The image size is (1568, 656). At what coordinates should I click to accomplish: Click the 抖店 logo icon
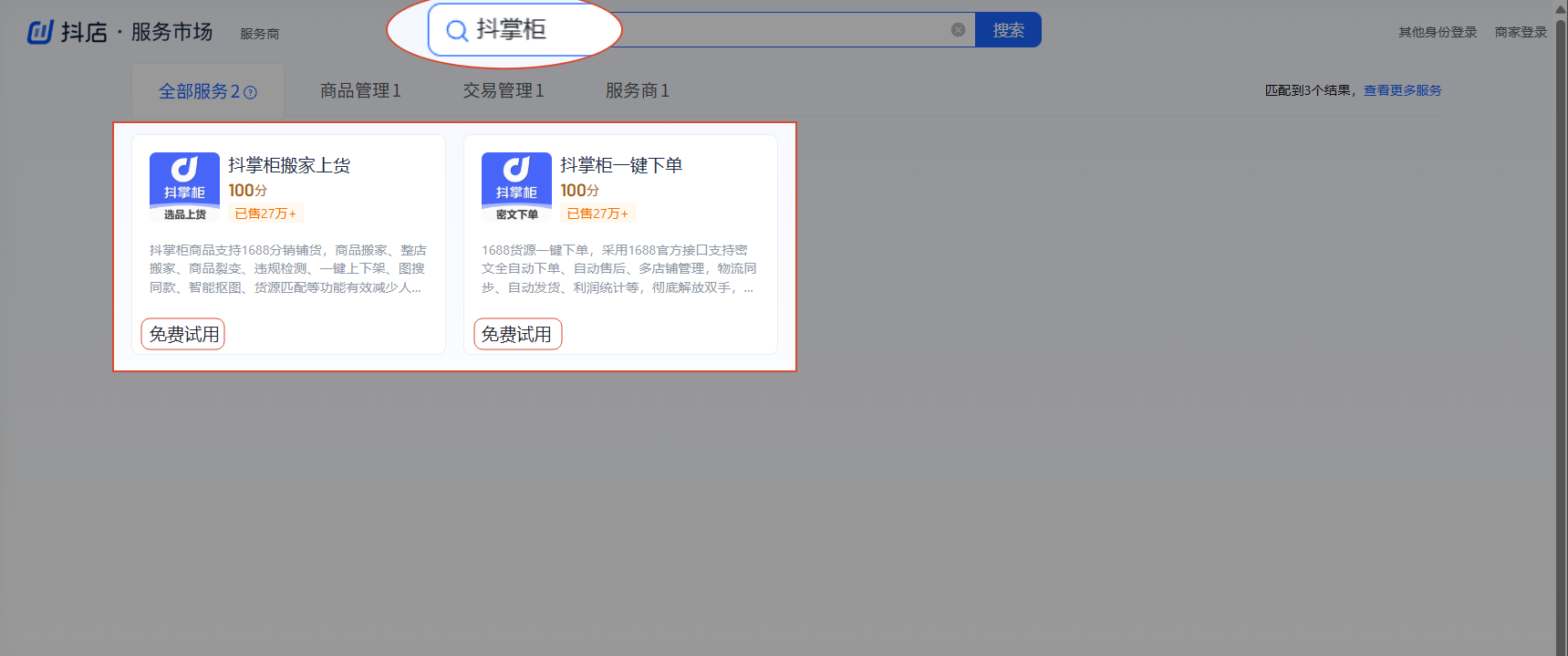coord(40,32)
